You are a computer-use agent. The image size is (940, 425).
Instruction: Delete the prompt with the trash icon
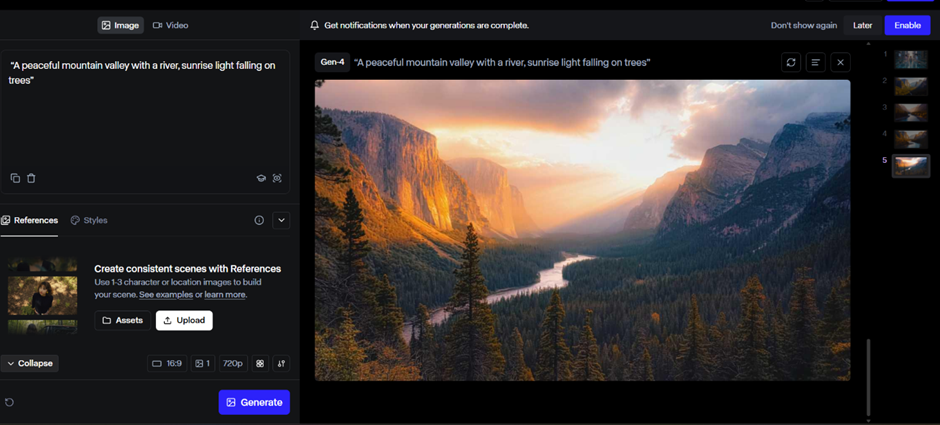point(31,178)
